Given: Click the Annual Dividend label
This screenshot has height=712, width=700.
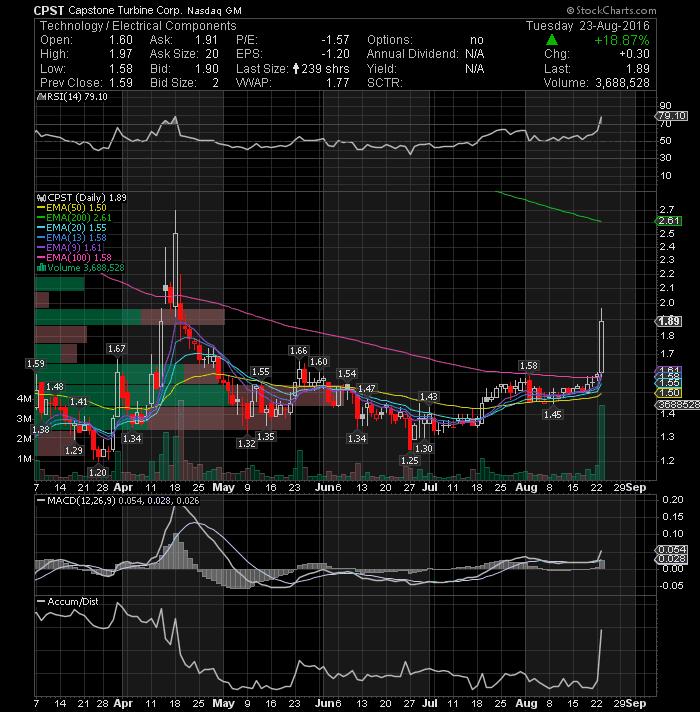Looking at the screenshot, I should coord(413,54).
